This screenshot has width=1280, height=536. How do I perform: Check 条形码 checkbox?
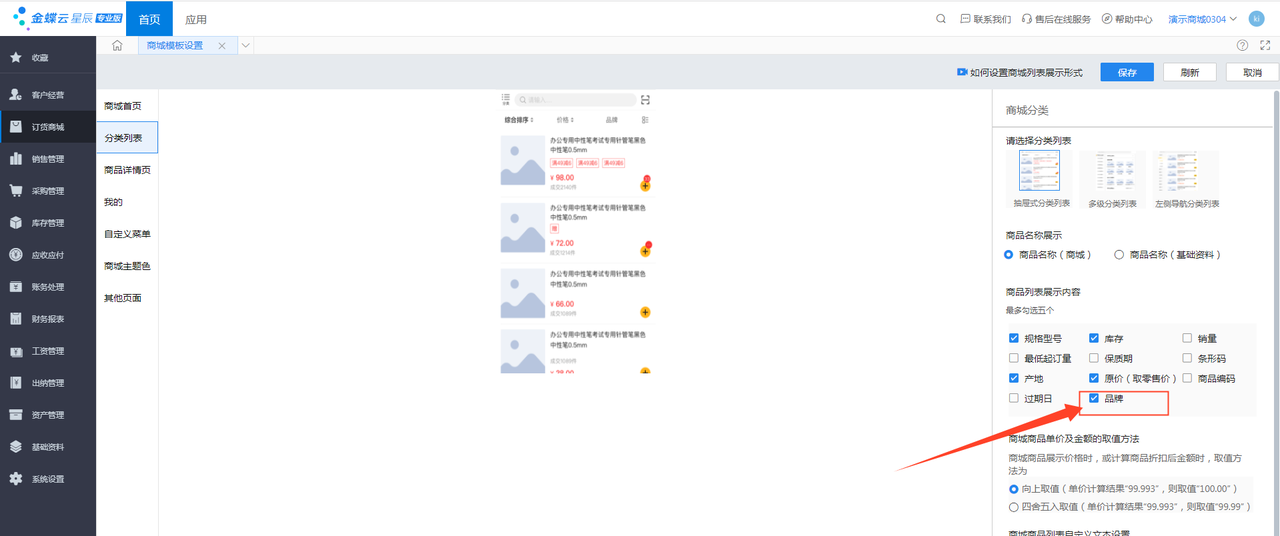tap(1188, 358)
